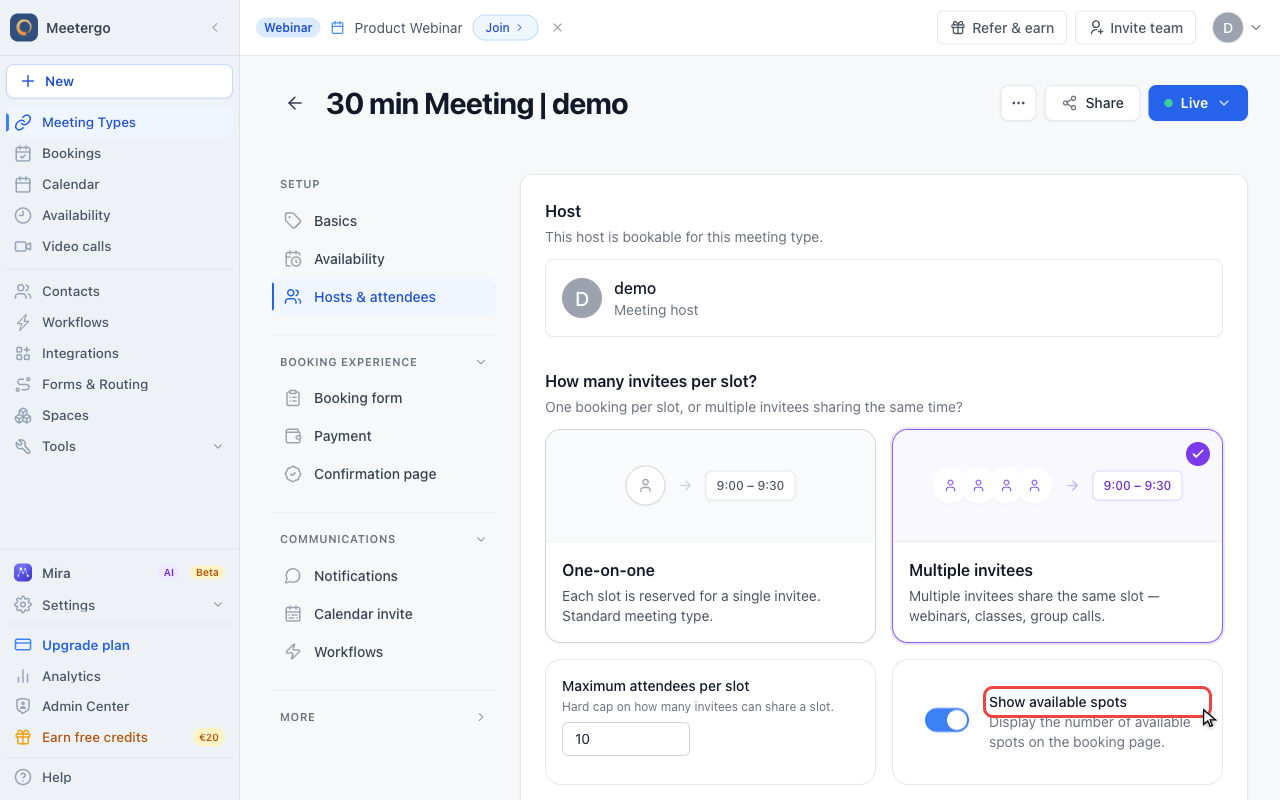Select the Availability setup tab

(384, 259)
